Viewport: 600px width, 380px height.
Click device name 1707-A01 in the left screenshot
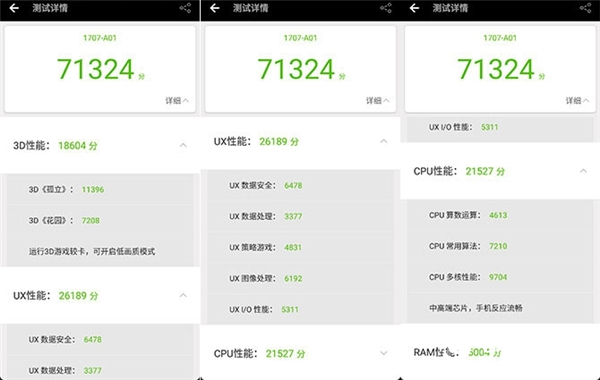[100, 38]
